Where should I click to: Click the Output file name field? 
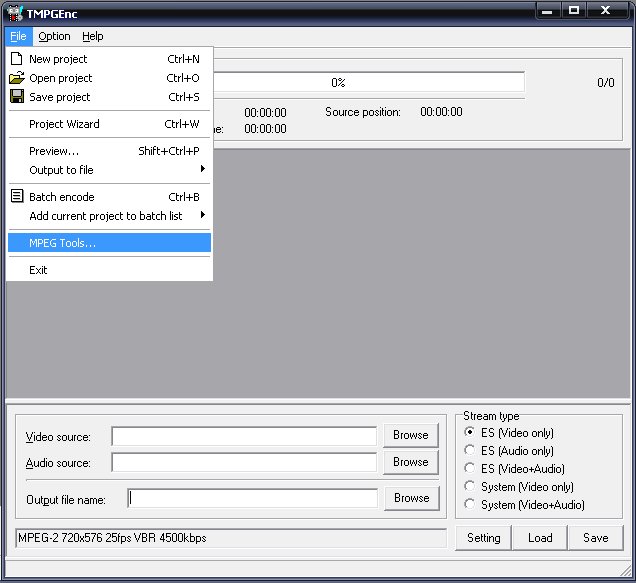(x=252, y=499)
